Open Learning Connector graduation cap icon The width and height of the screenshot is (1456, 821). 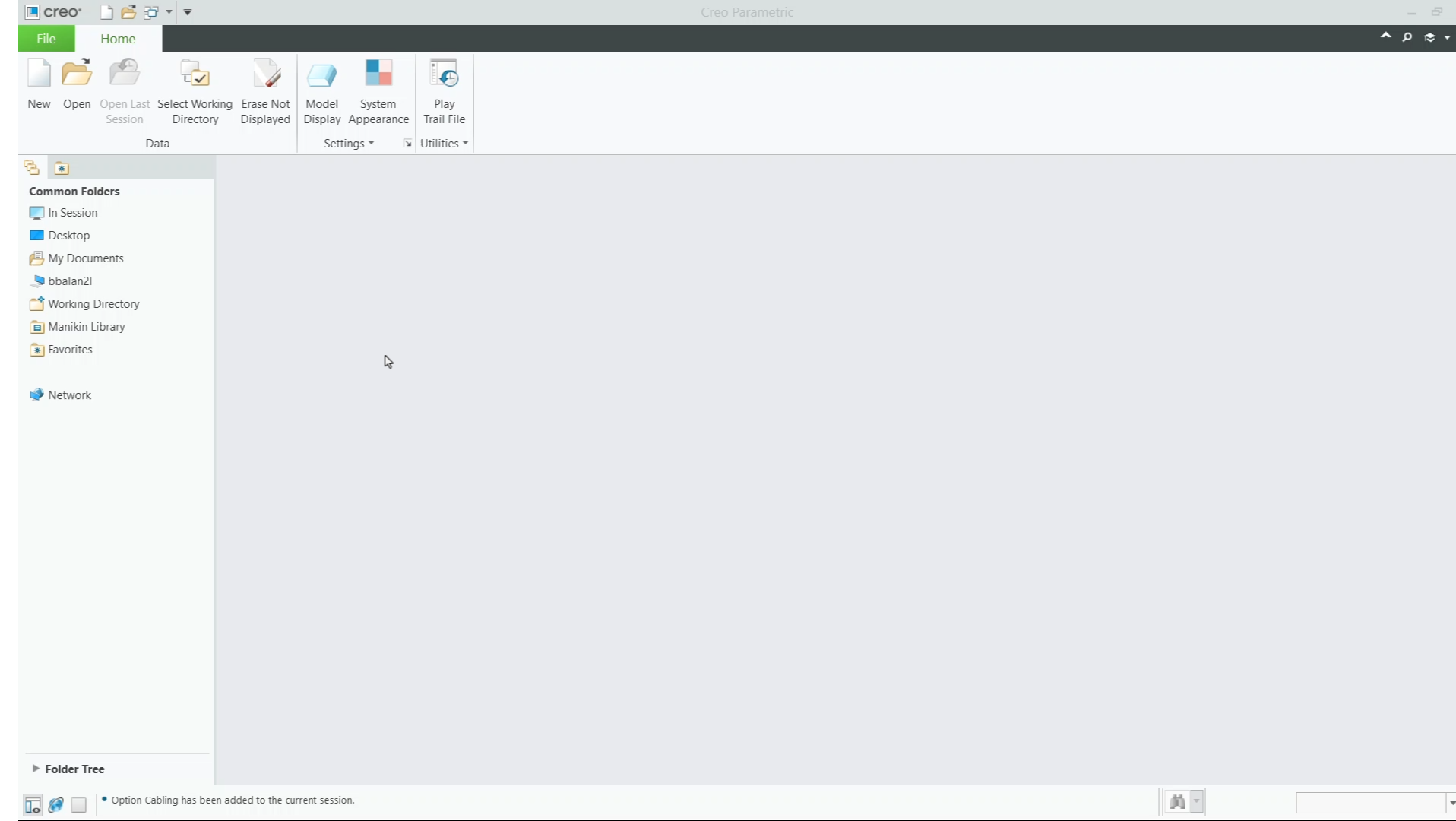pos(1429,37)
